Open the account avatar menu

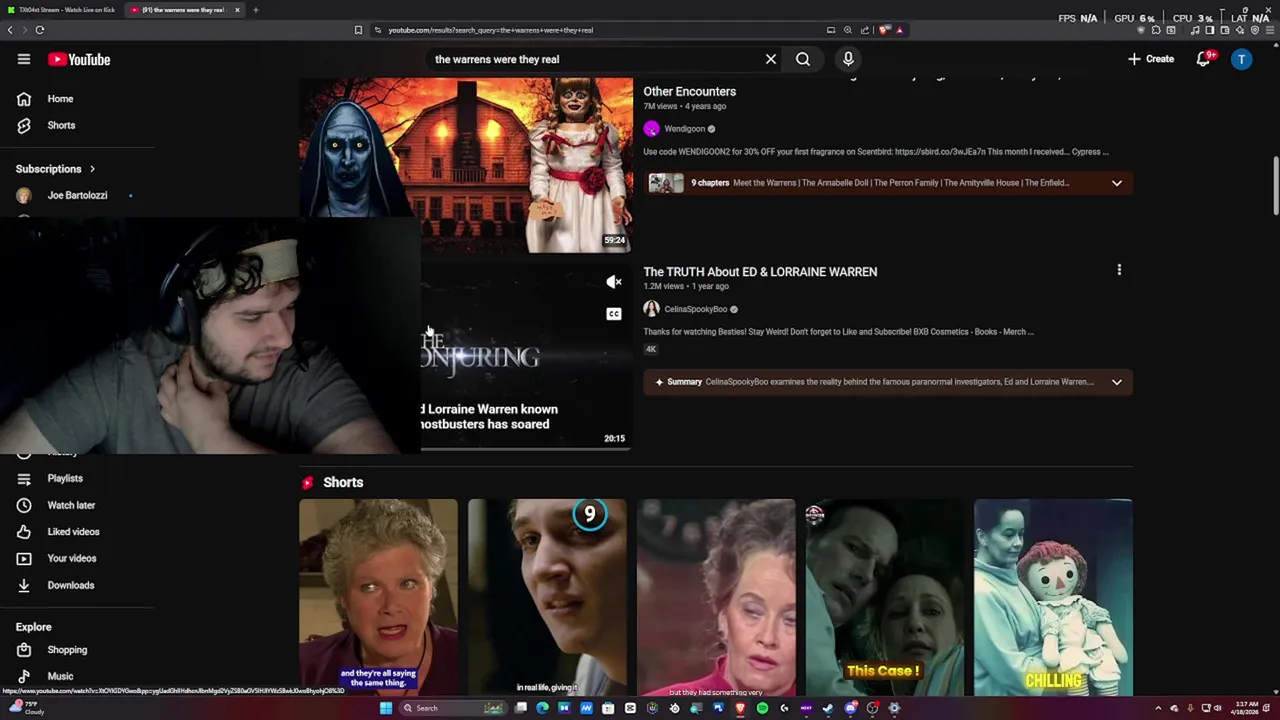point(1242,59)
